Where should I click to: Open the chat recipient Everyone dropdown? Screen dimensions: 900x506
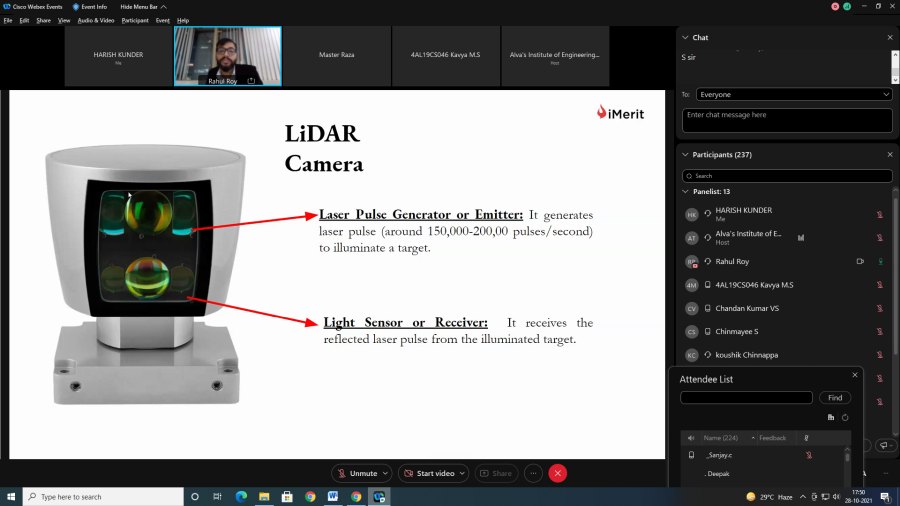pos(794,95)
